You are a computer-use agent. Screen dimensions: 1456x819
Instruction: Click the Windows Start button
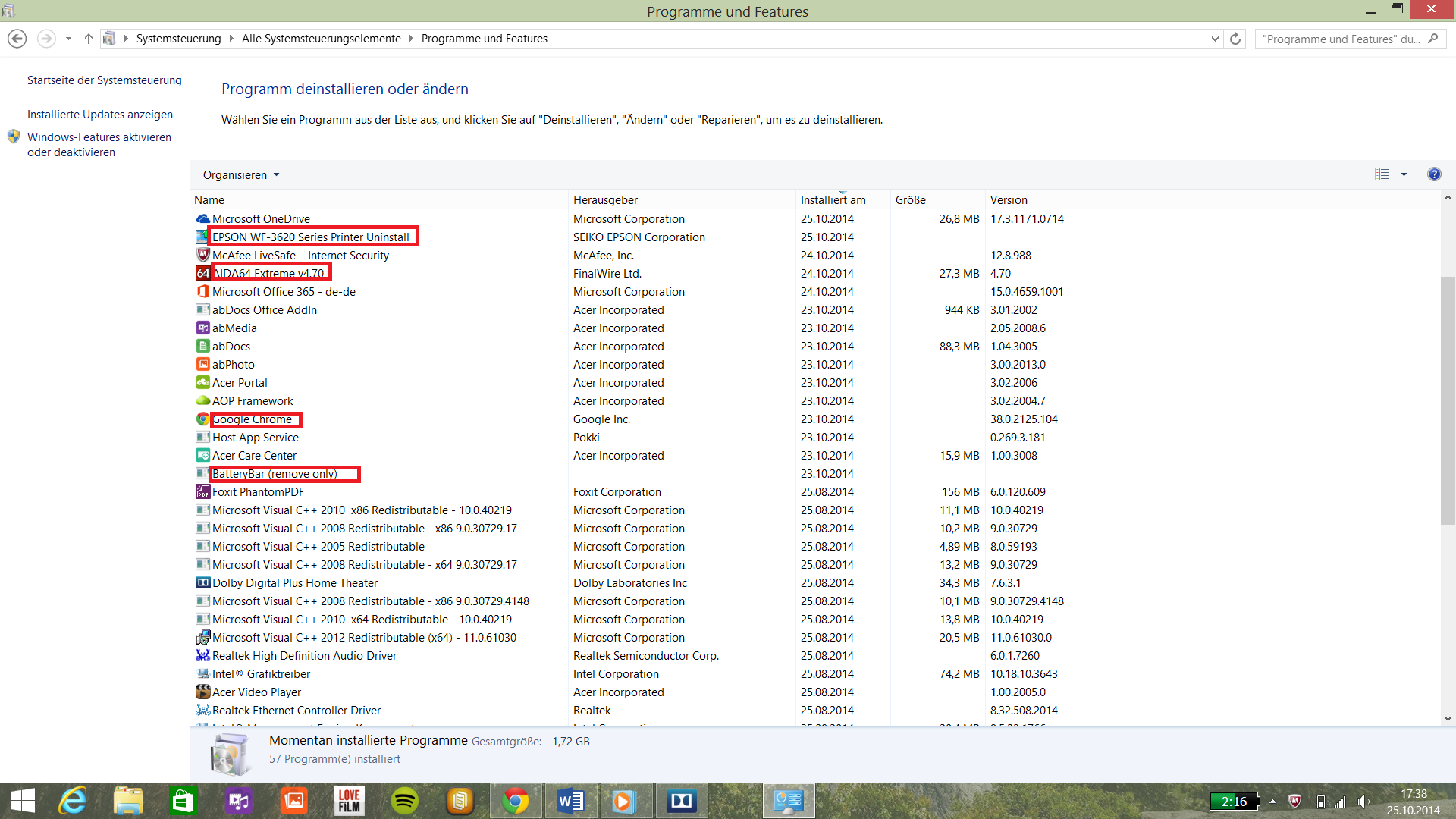[22, 801]
